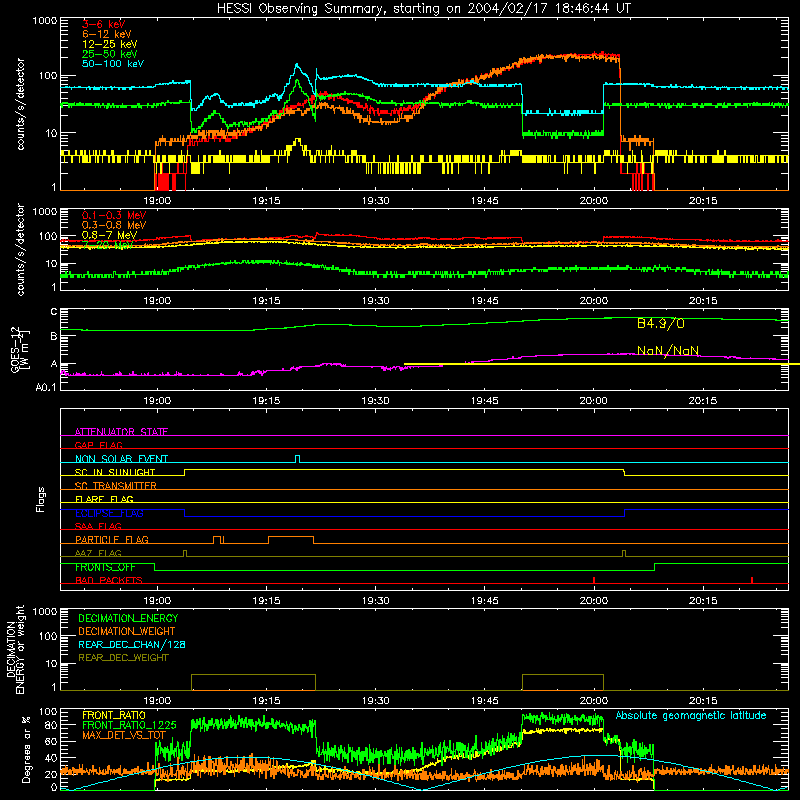The width and height of the screenshot is (800, 800).
Task: Click the '0.8-7 MeV' legend entry
Action: click(x=109, y=235)
